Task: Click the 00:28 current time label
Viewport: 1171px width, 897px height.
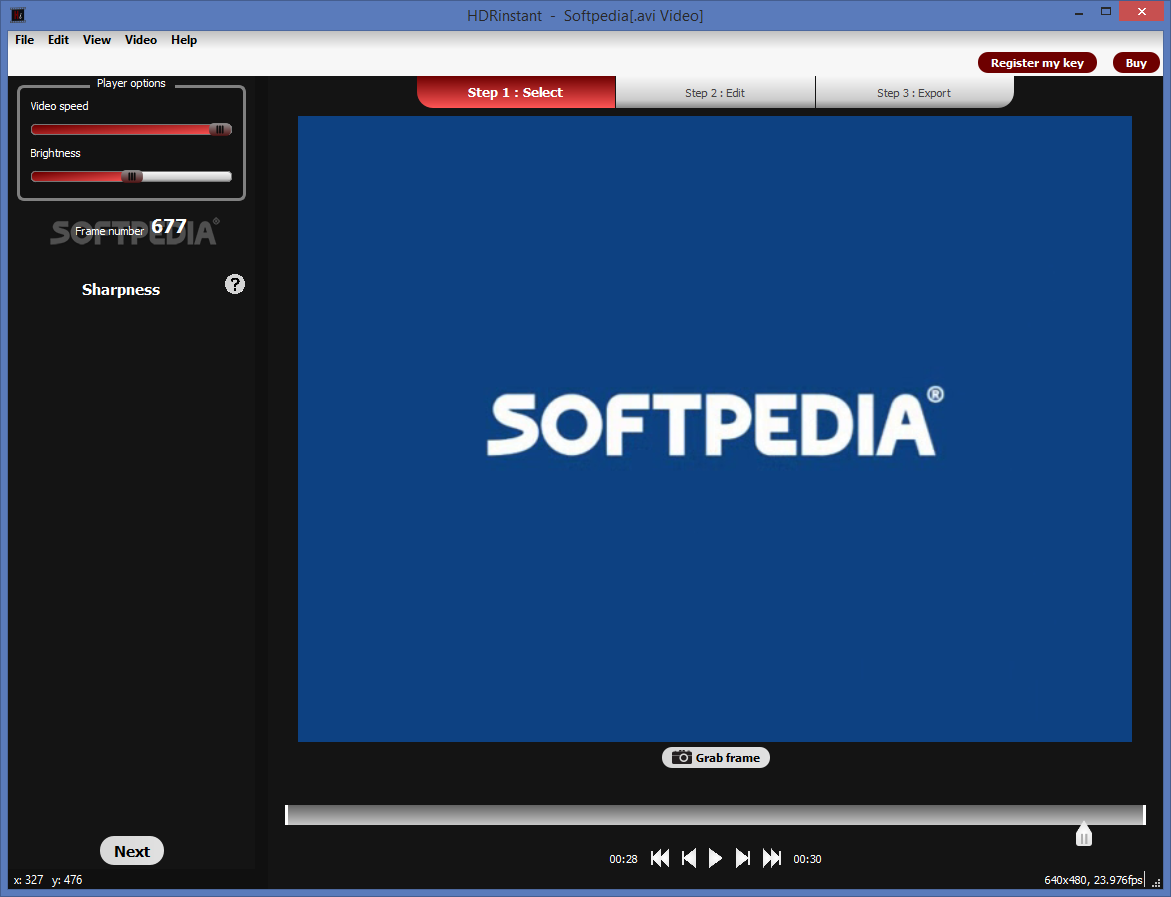Action: point(624,859)
